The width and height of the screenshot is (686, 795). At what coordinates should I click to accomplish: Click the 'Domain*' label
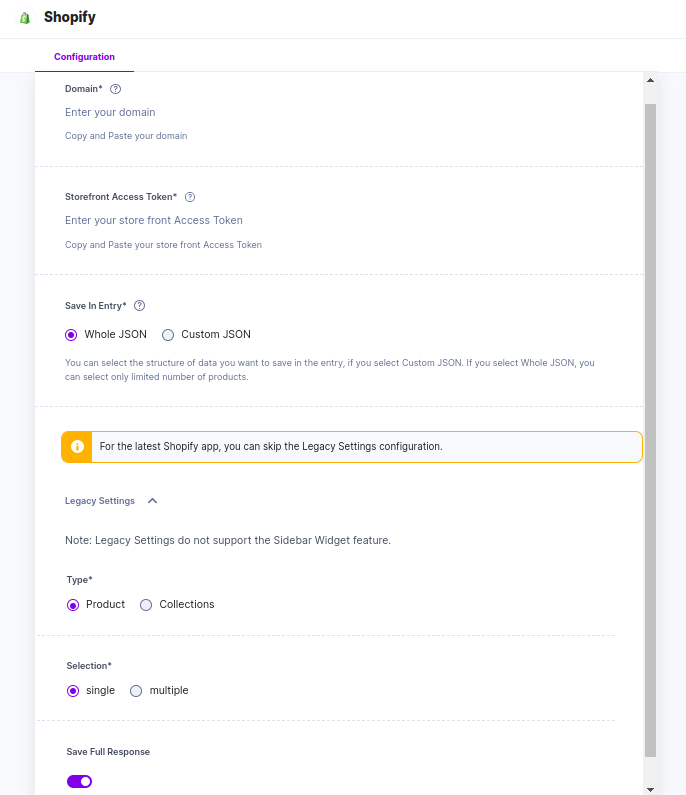click(84, 89)
